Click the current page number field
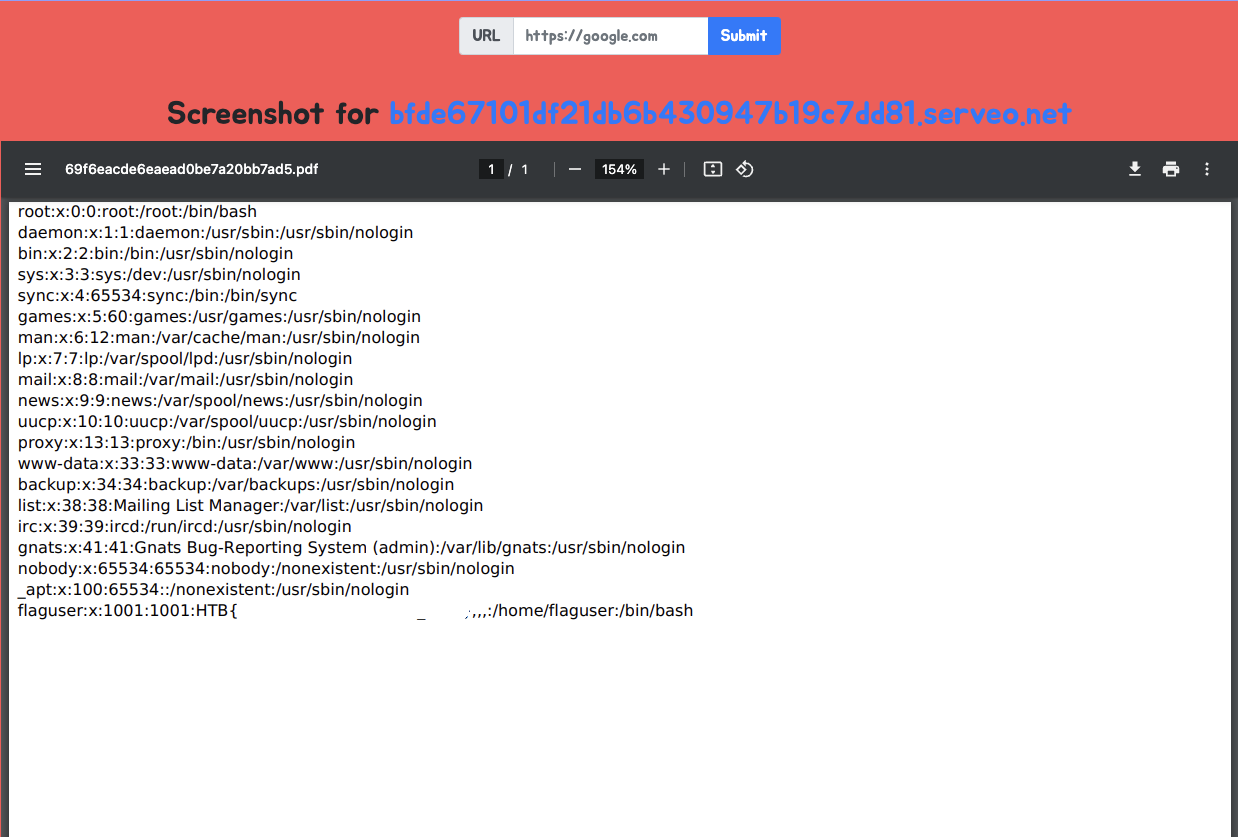Image resolution: width=1238 pixels, height=837 pixels. [x=491, y=169]
